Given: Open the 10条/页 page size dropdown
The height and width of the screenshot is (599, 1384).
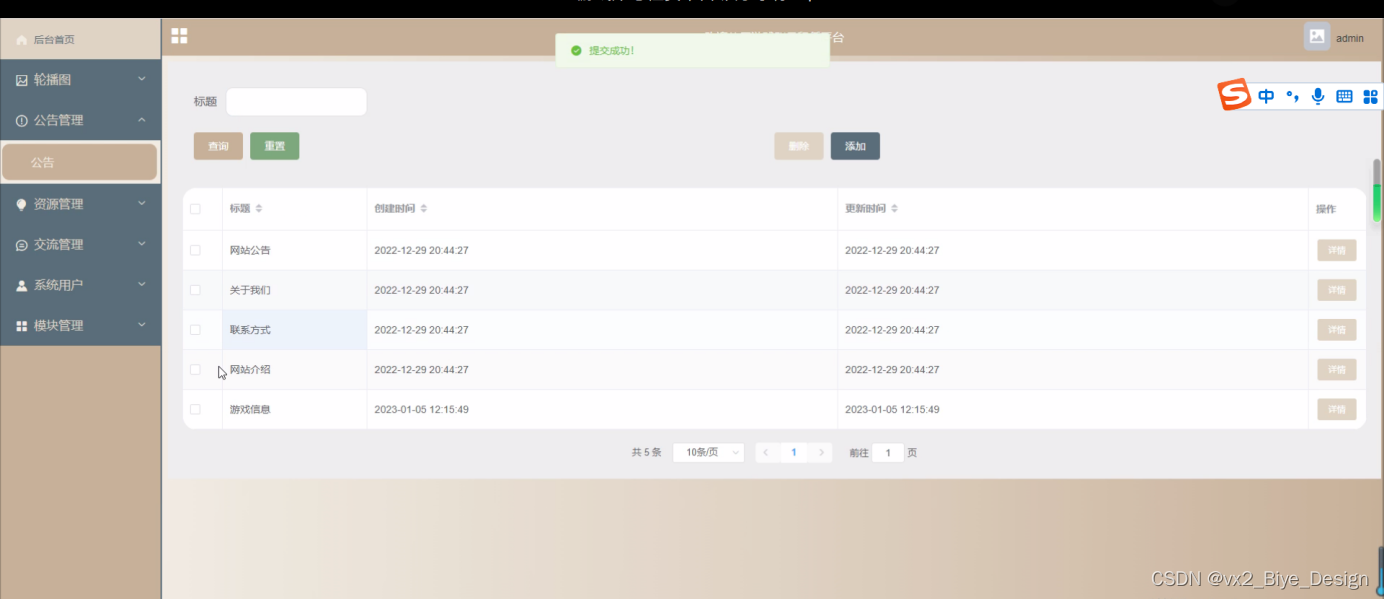Looking at the screenshot, I should (x=708, y=452).
